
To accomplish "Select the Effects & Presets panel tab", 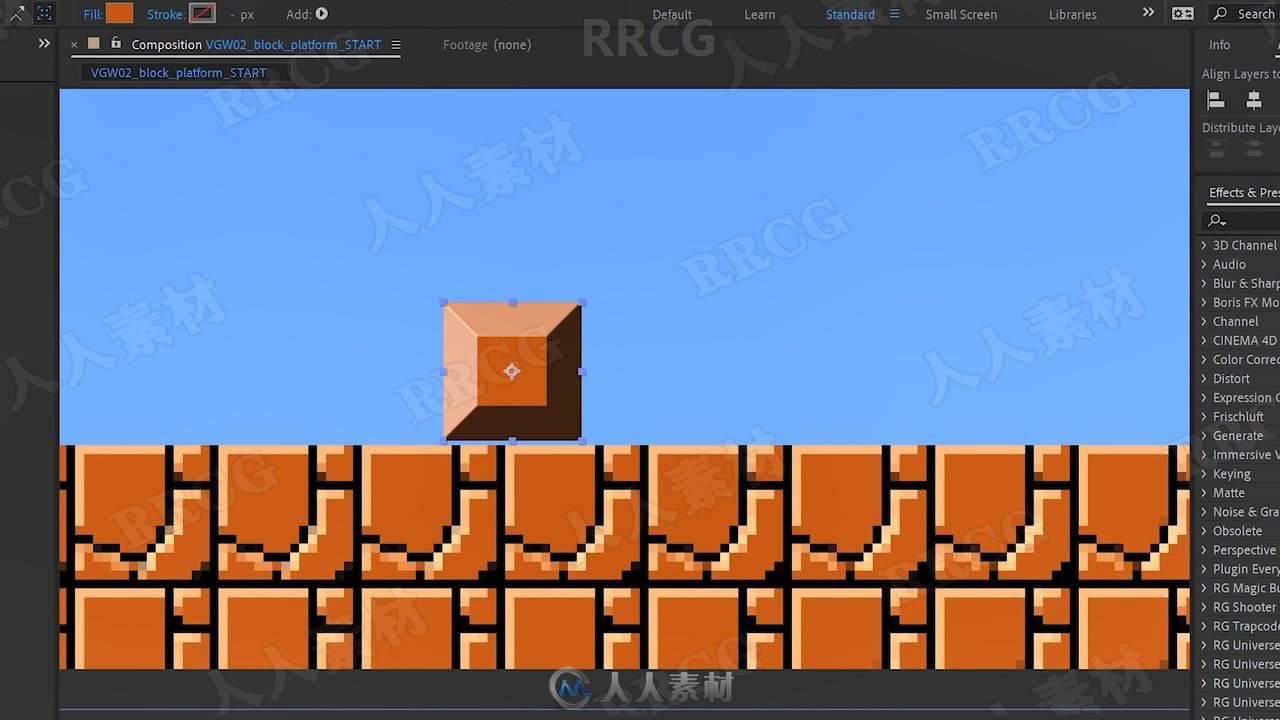I will click(x=1243, y=193).
